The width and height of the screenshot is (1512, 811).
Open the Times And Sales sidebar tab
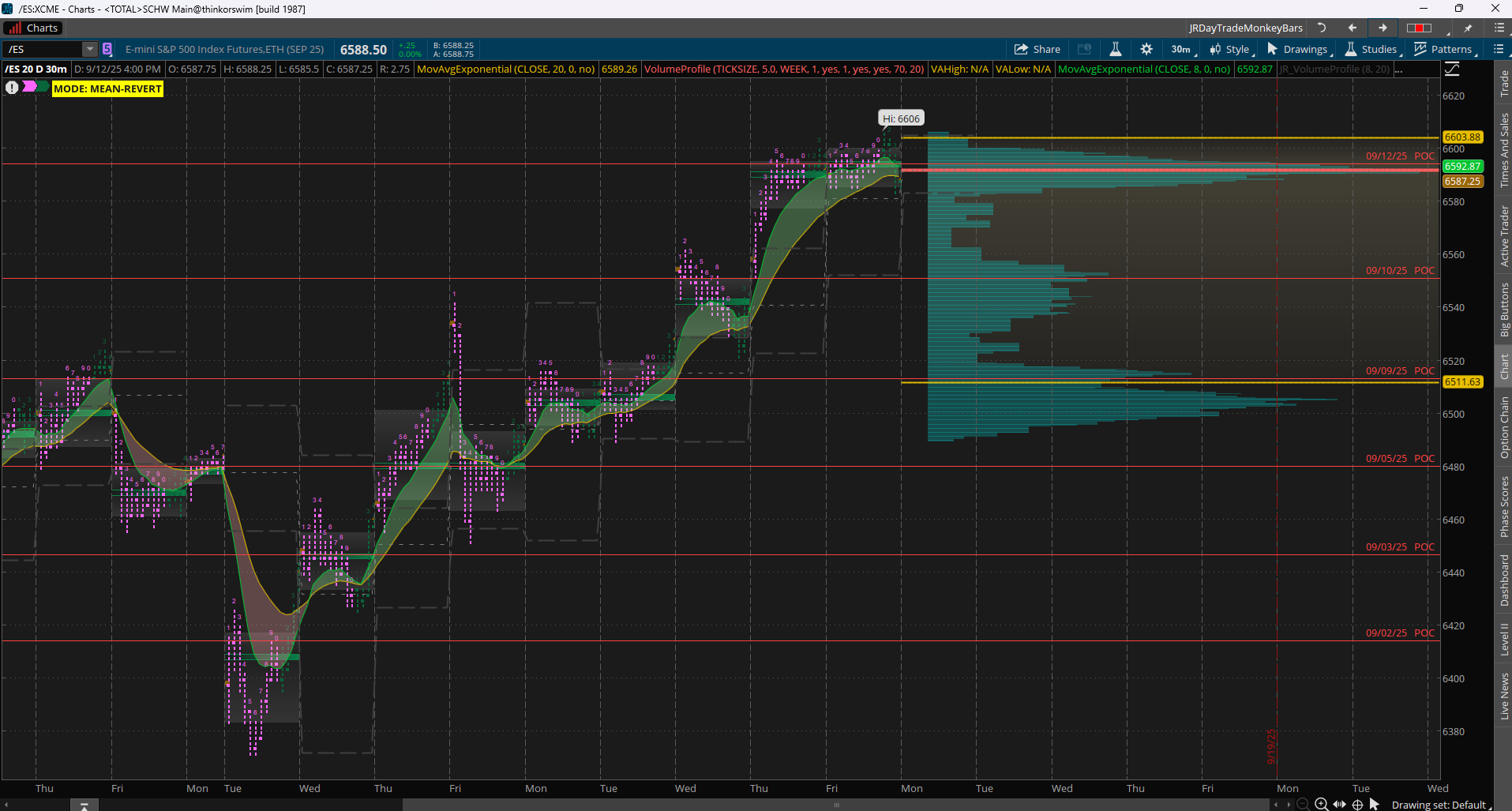click(x=1503, y=149)
